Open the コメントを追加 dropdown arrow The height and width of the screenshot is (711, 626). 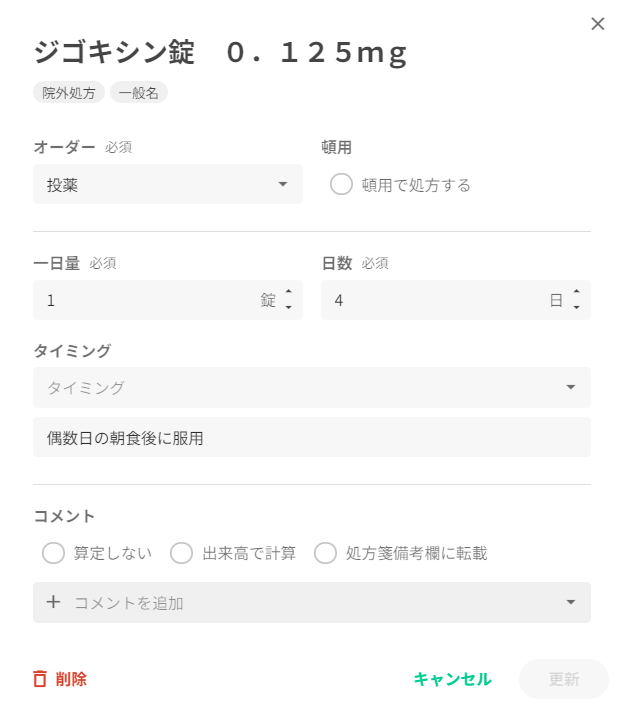[570, 602]
